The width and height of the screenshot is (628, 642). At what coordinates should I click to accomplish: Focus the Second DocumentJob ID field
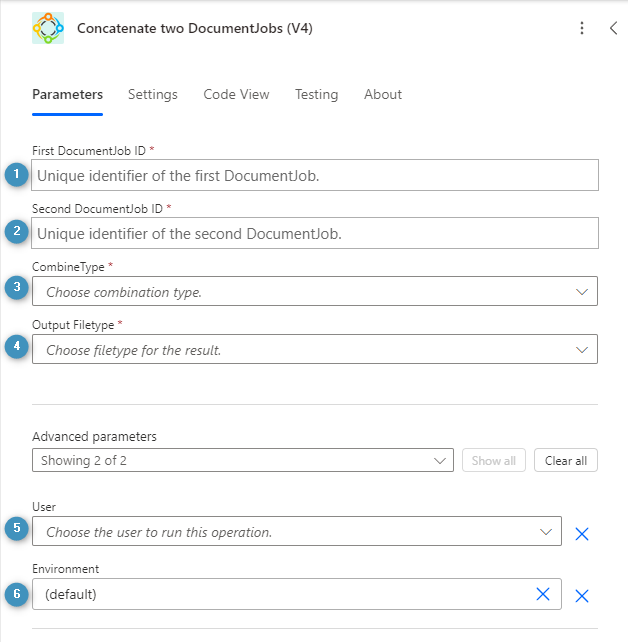(315, 233)
